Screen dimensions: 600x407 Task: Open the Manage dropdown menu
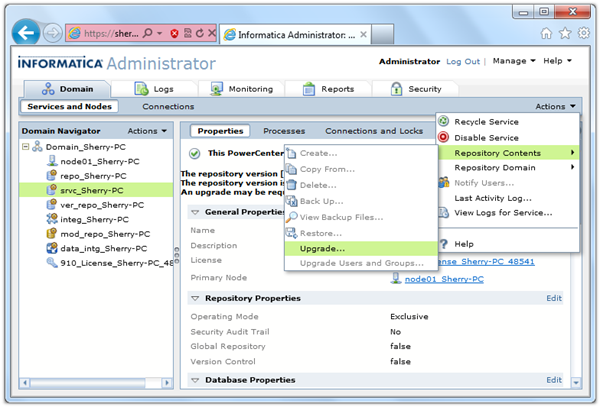coord(514,61)
